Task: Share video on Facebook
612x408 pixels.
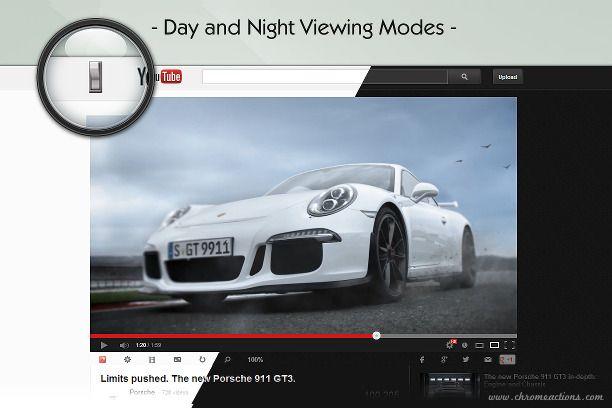Action: (422, 360)
